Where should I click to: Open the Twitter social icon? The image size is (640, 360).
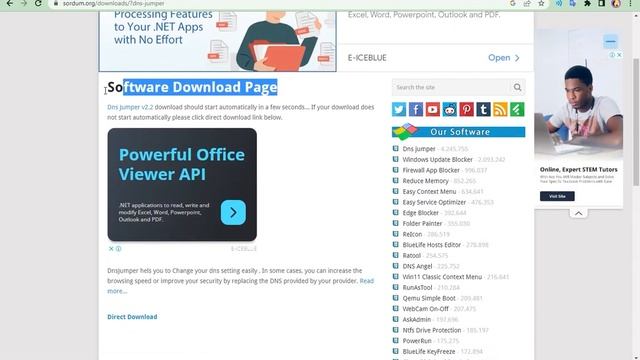[x=399, y=109]
